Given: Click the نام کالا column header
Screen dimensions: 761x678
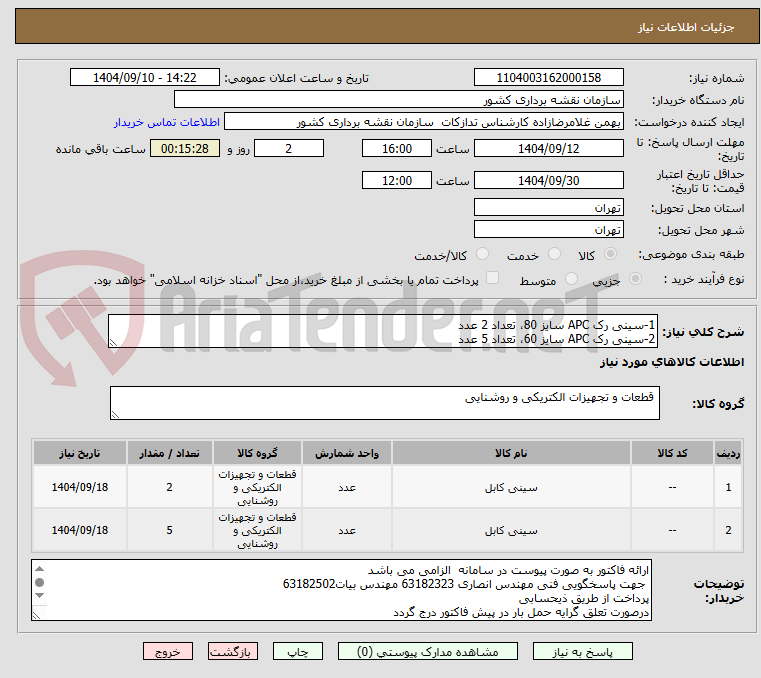Looking at the screenshot, I should (x=511, y=453).
